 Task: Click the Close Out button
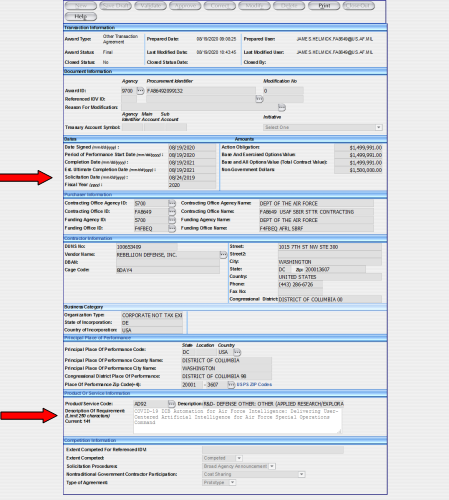(359, 6)
